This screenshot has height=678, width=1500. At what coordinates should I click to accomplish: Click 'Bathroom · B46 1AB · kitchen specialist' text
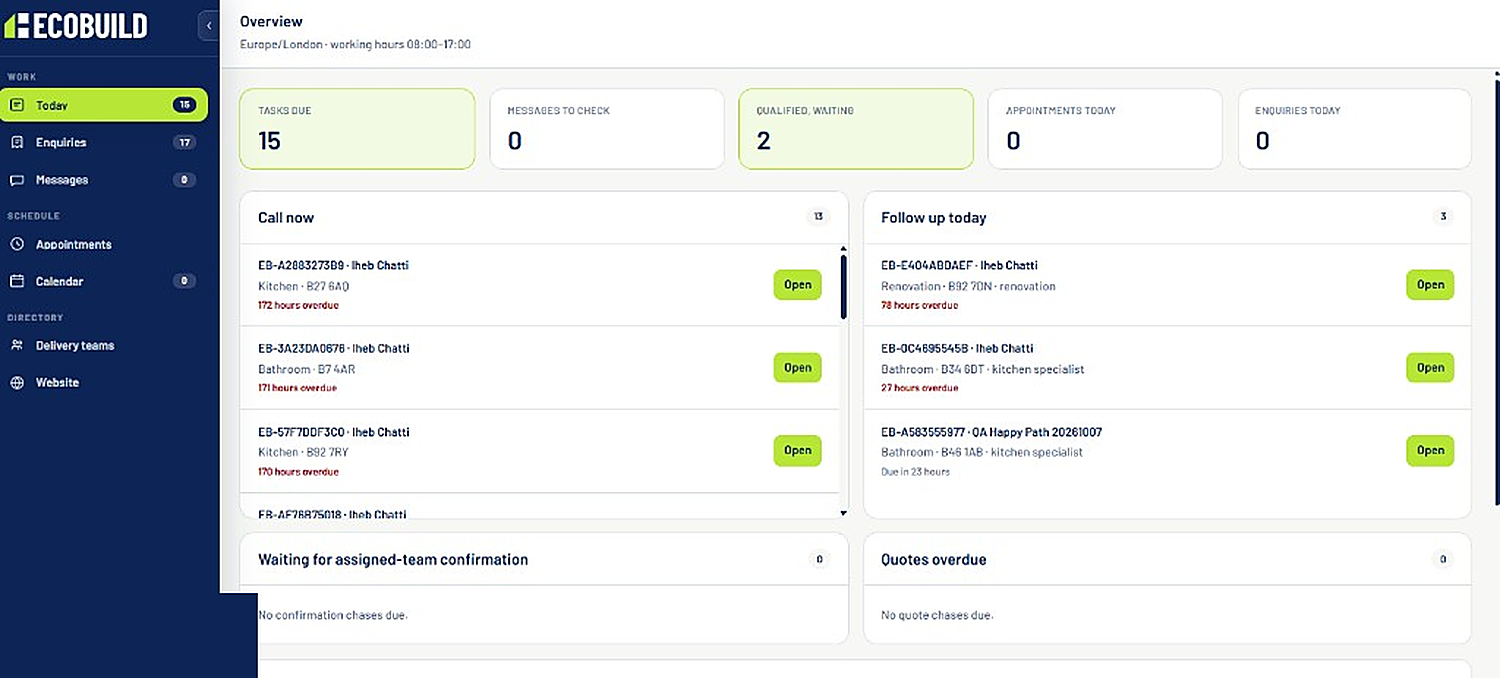pos(982,452)
